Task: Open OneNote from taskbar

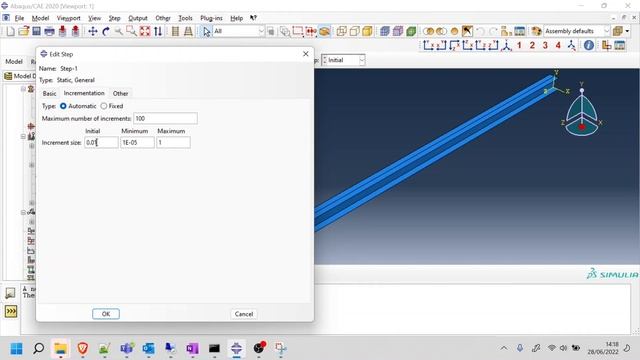Action: coord(192,348)
